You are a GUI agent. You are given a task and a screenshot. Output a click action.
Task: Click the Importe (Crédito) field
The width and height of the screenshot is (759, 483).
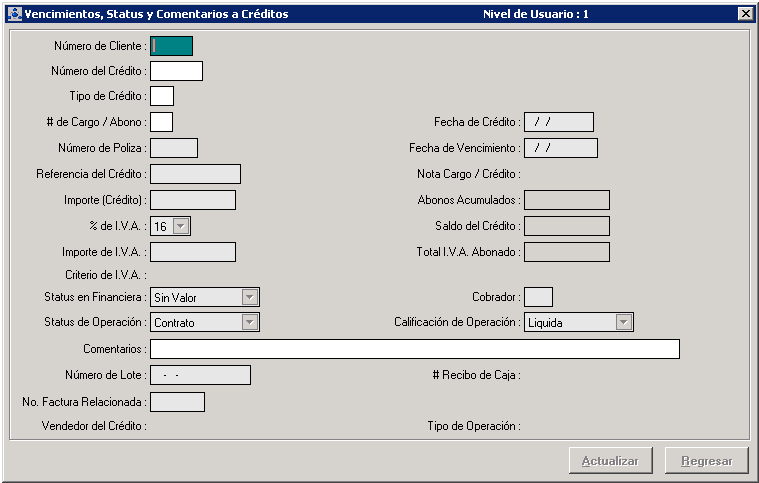coord(193,200)
